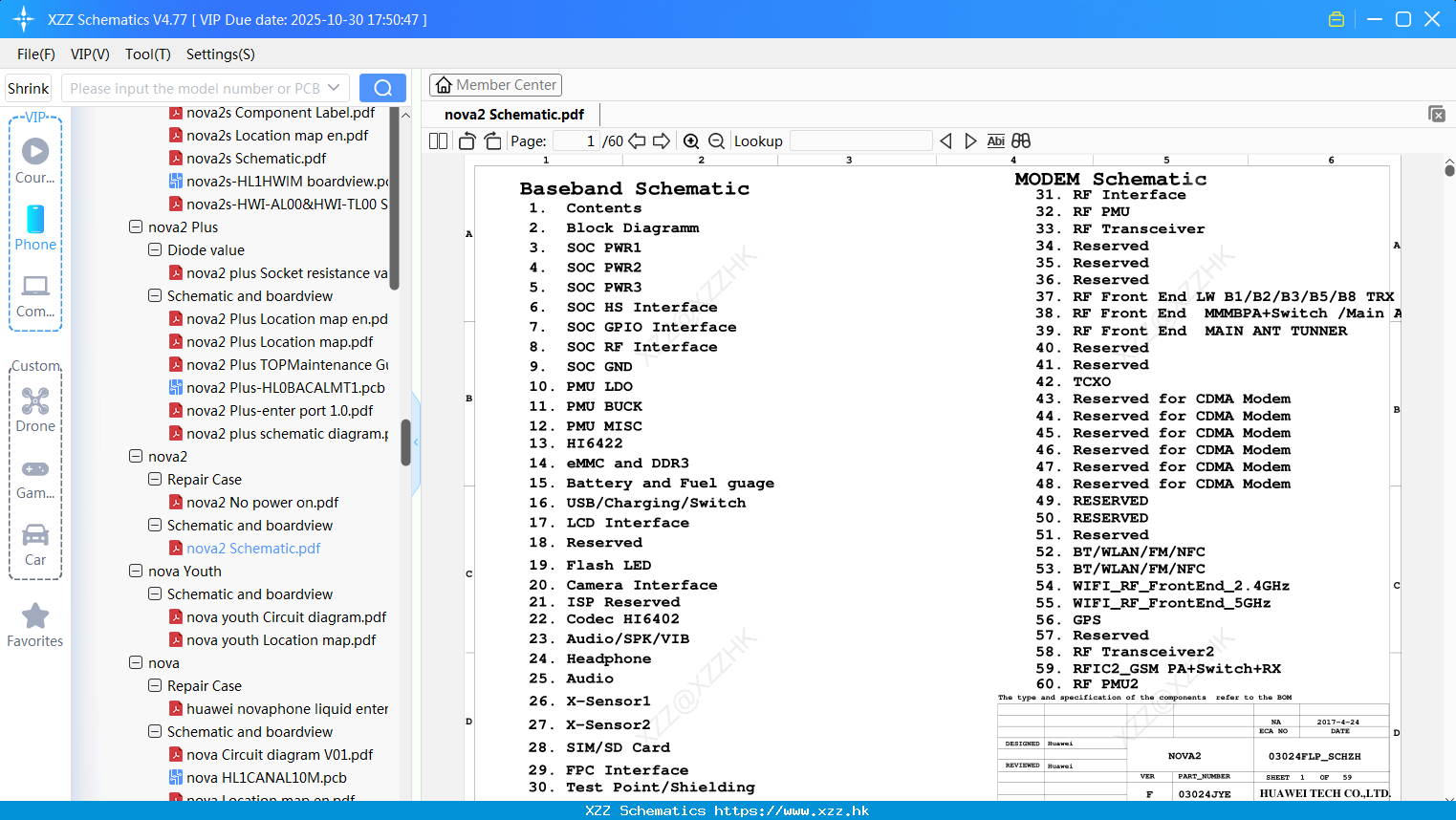Go to next page arrow

(662, 141)
